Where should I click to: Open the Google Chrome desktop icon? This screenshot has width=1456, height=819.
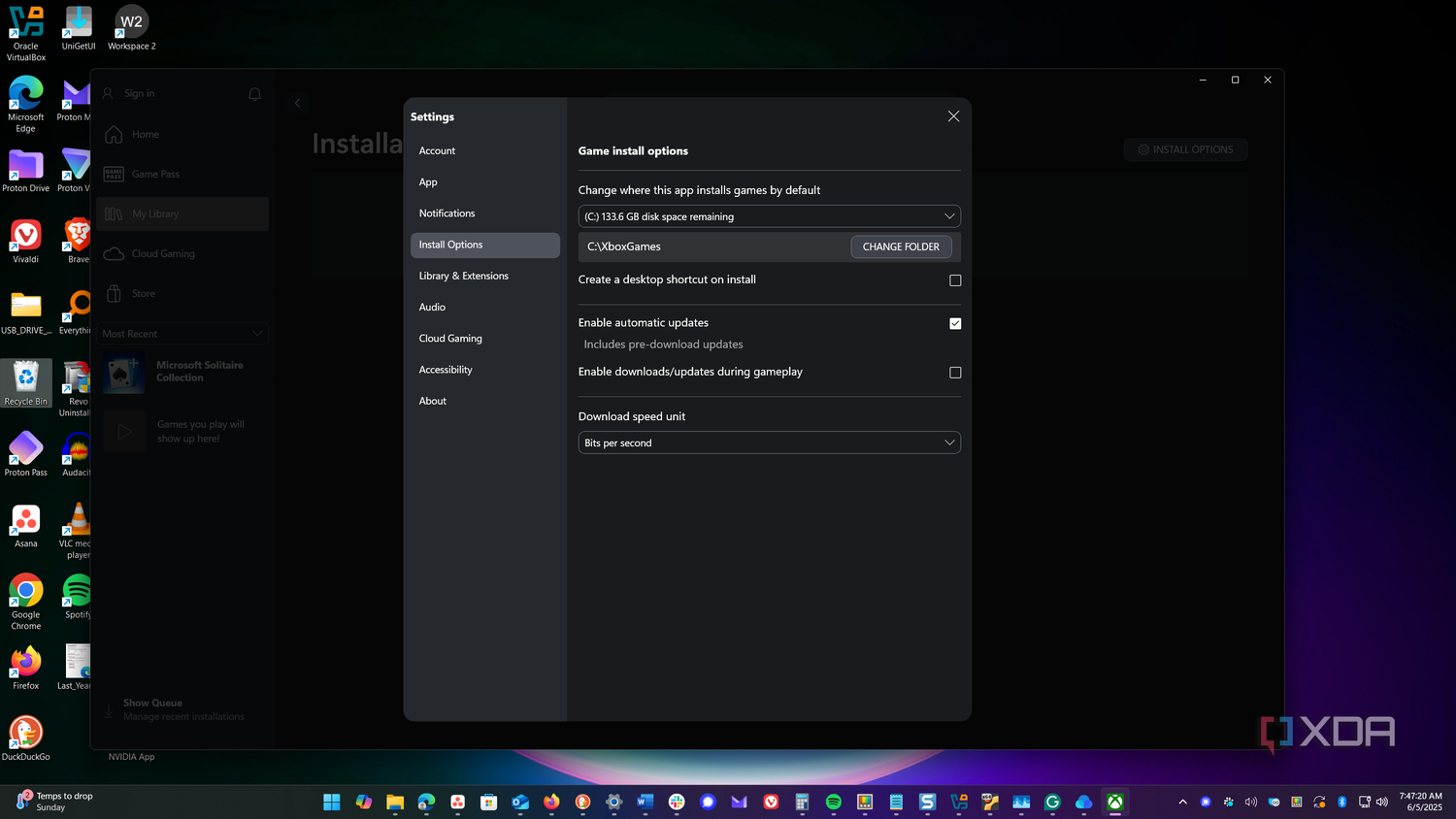[x=26, y=602]
